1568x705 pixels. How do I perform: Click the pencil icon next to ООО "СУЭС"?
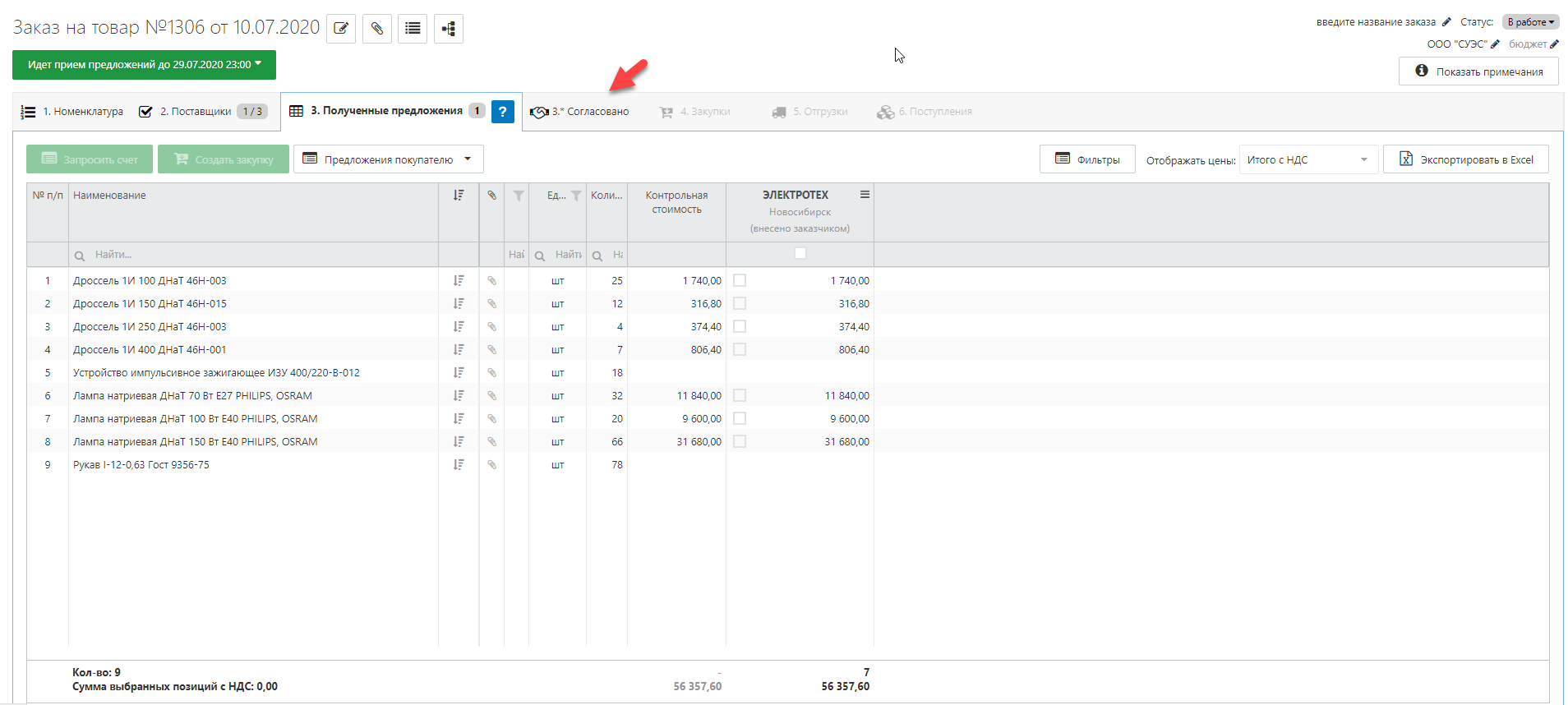1495,44
